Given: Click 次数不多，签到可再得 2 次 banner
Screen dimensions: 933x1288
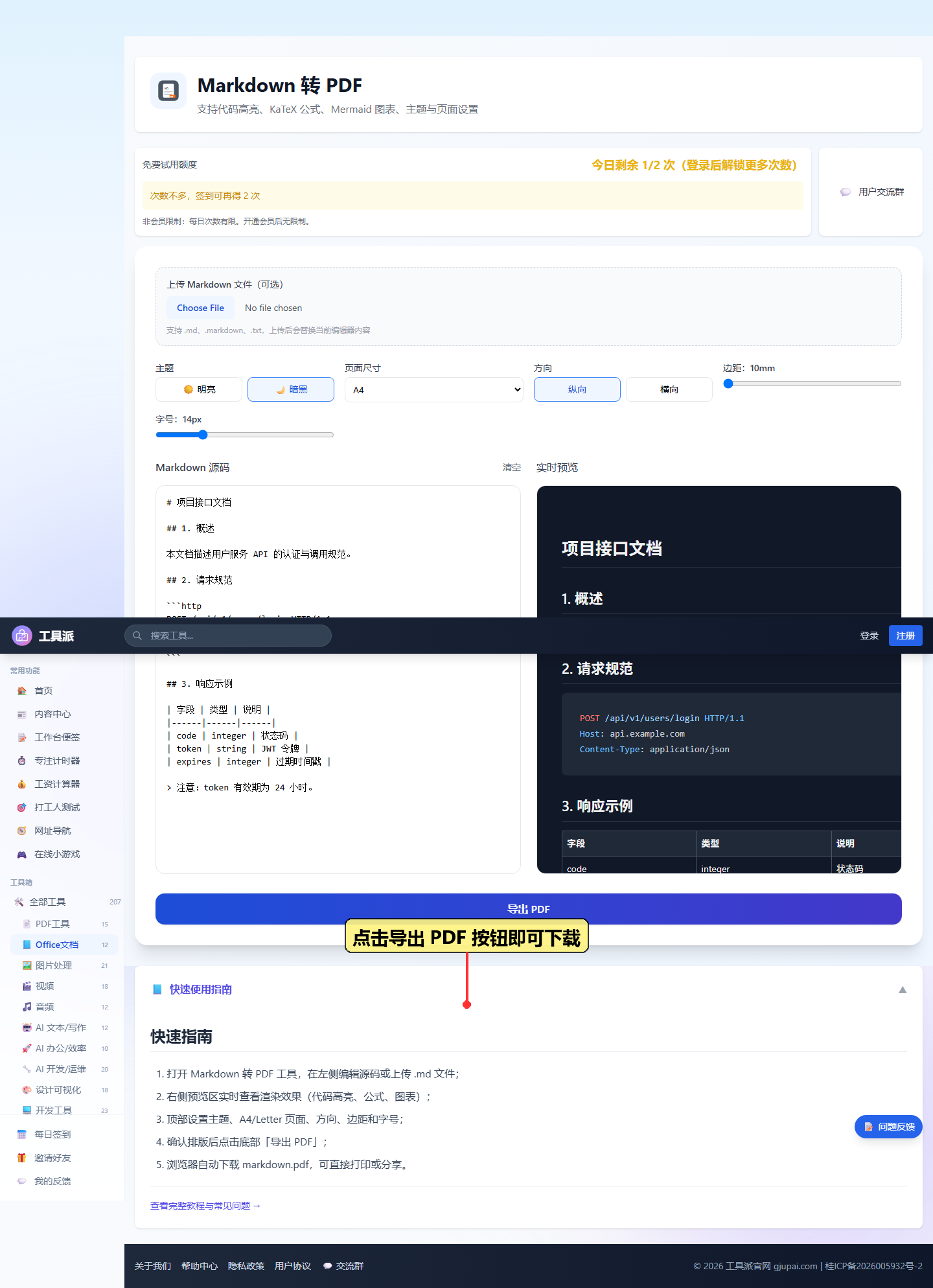Looking at the screenshot, I should (473, 196).
